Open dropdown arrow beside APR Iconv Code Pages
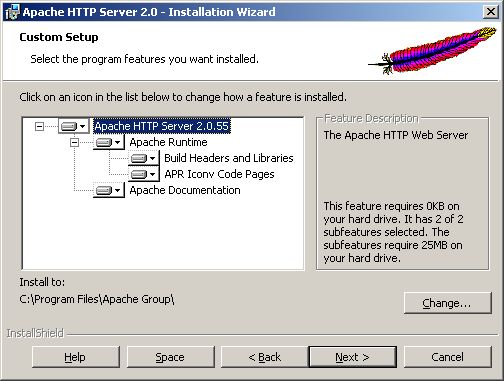 coord(152,174)
